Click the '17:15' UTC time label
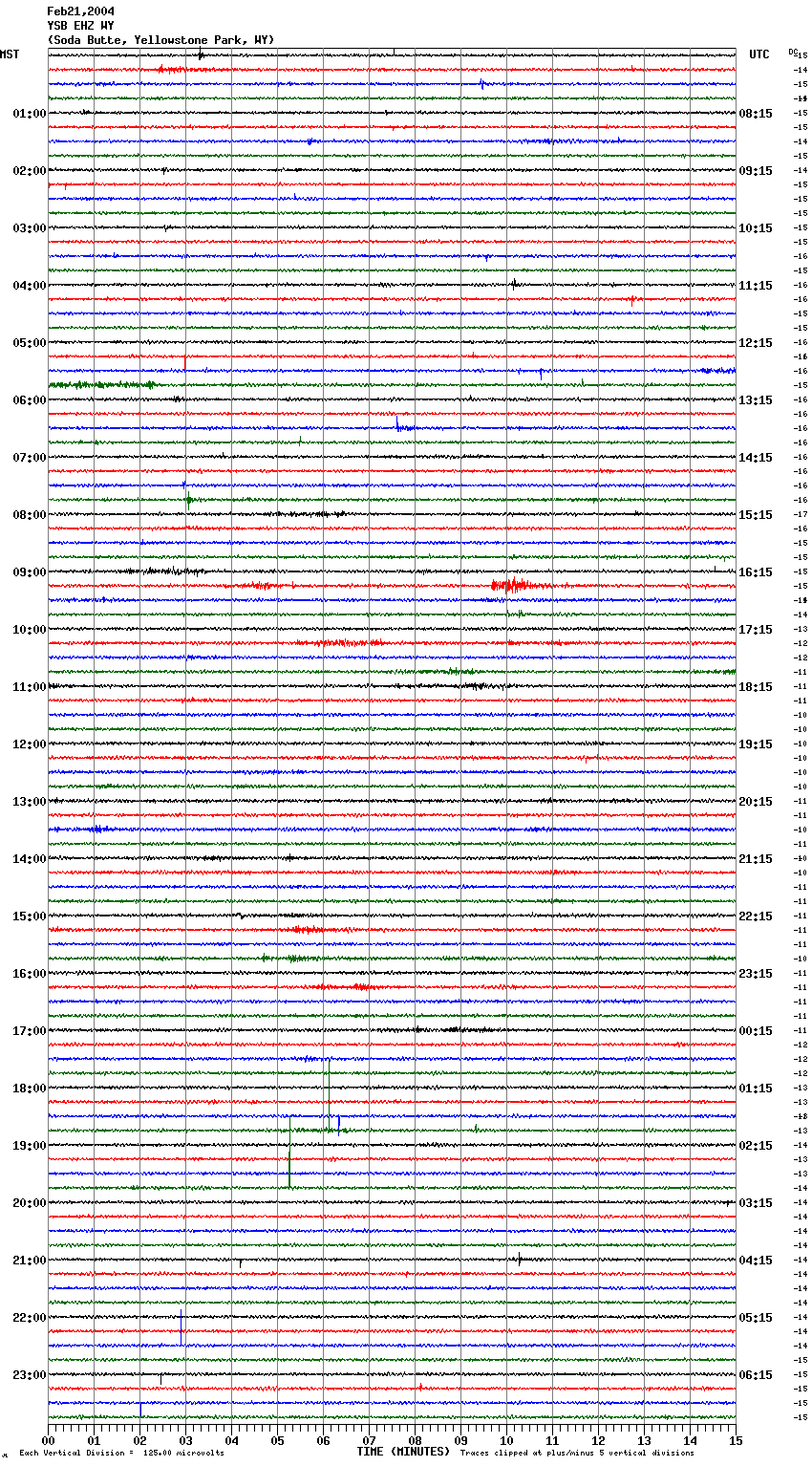 pos(756,630)
